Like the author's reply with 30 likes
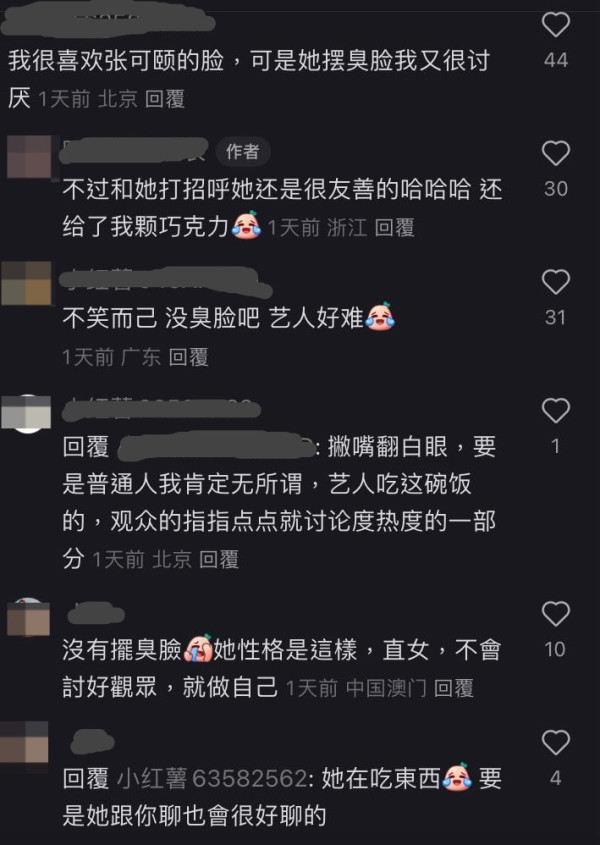600x845 pixels. pos(556,153)
